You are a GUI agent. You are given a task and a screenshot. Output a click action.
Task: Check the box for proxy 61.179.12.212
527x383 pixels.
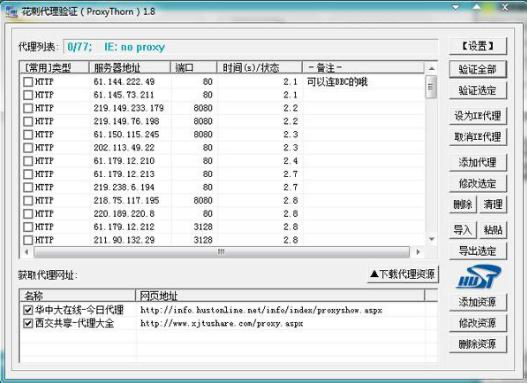(x=28, y=227)
